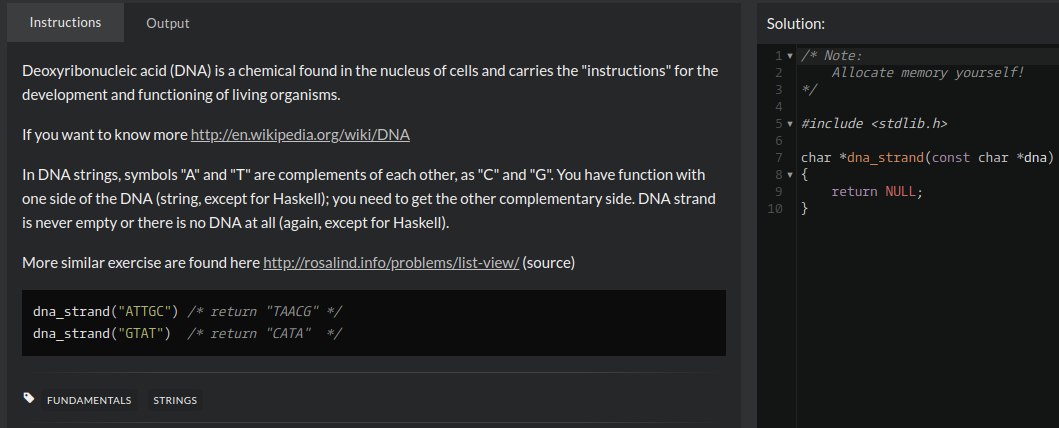Select the Instructions tab
Viewport: 1059px width, 428px height.
click(x=66, y=22)
